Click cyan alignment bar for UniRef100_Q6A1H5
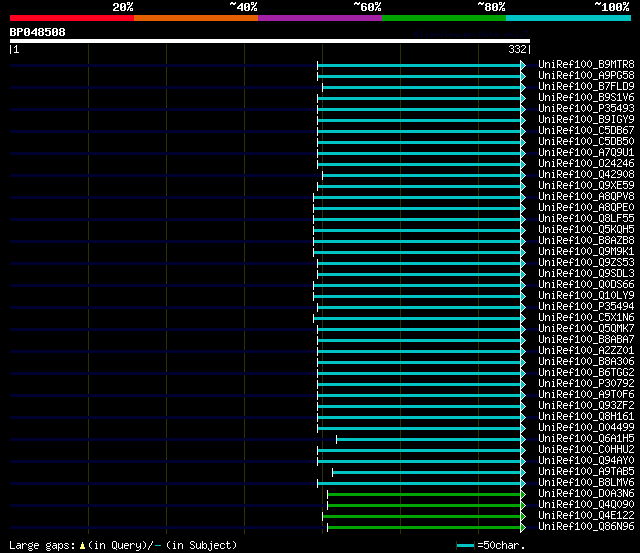The height and width of the screenshot is (553, 640). pyautogui.click(x=429, y=440)
